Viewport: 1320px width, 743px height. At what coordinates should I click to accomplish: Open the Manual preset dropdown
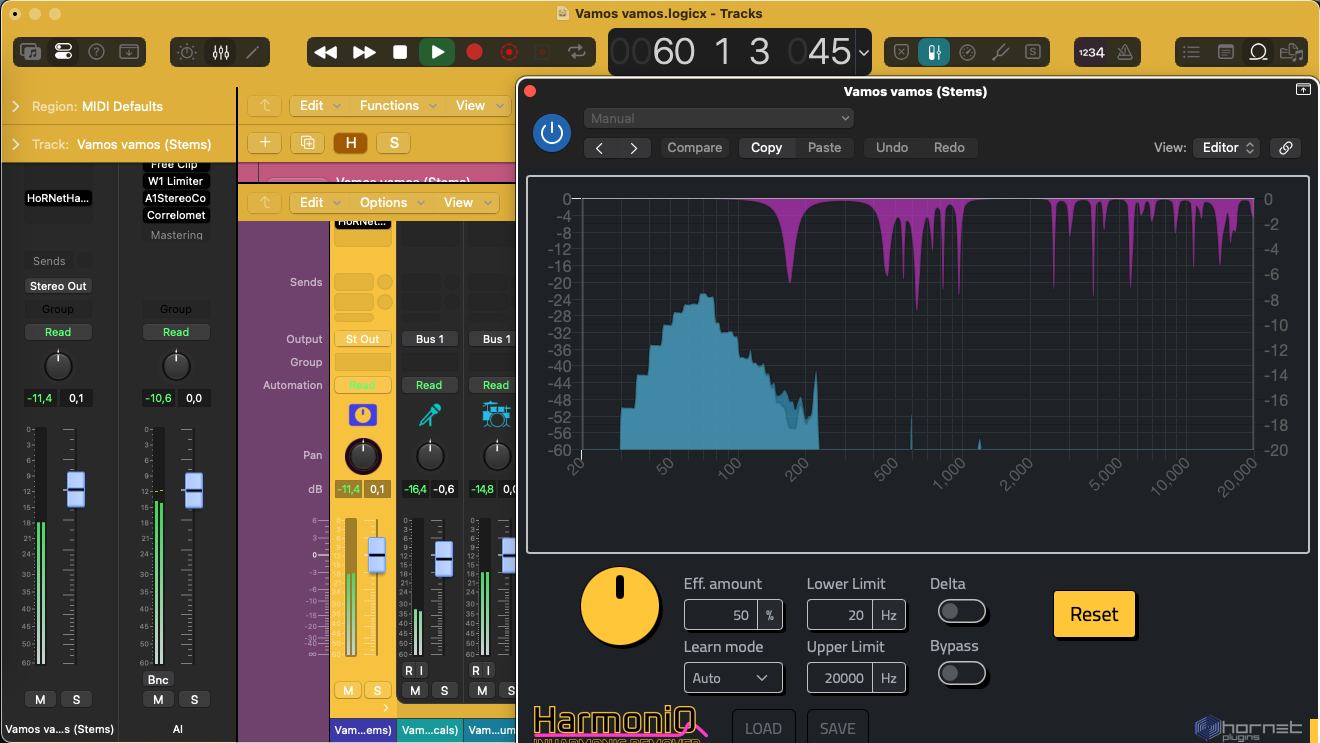[718, 118]
